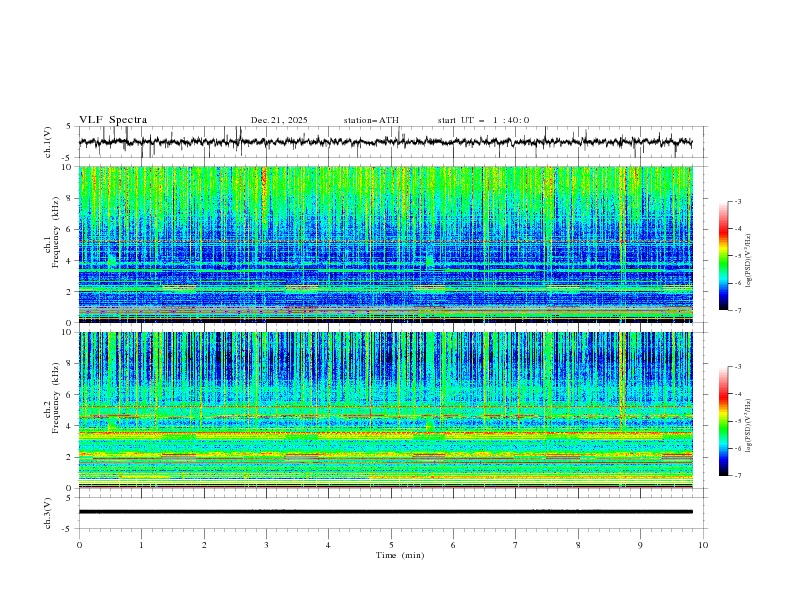792x612 pixels.
Task: Click the time axis tick label '5'
Action: (391, 545)
